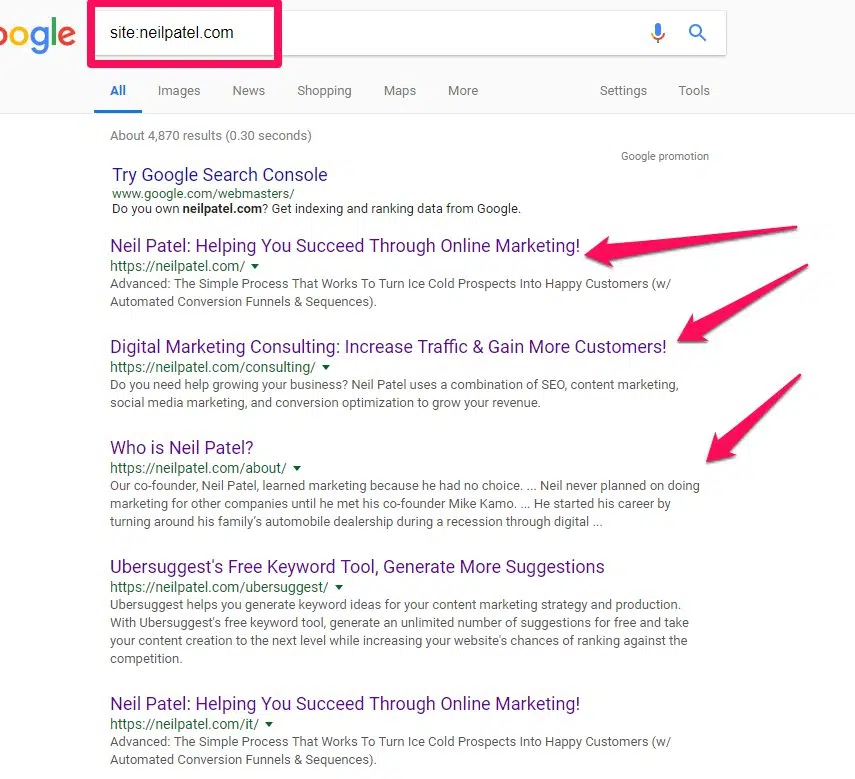Click the Tools option

[x=694, y=90]
